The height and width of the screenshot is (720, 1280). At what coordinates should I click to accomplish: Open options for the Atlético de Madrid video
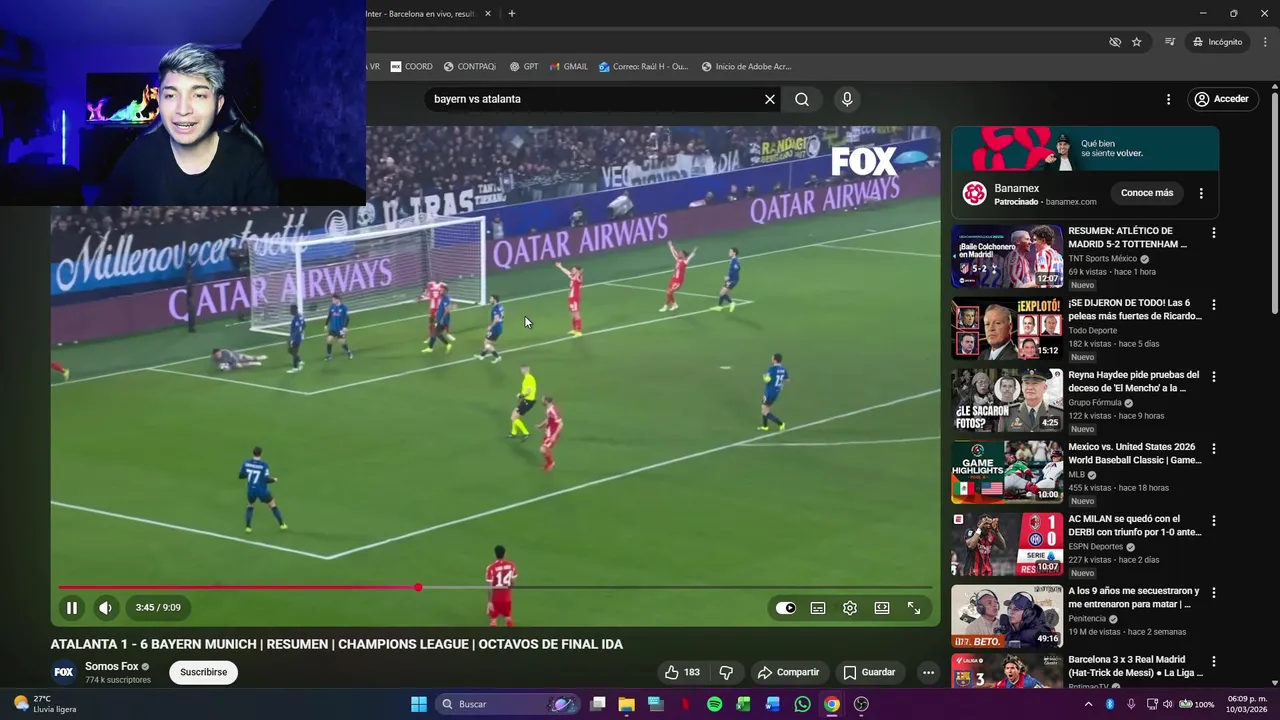(1214, 233)
